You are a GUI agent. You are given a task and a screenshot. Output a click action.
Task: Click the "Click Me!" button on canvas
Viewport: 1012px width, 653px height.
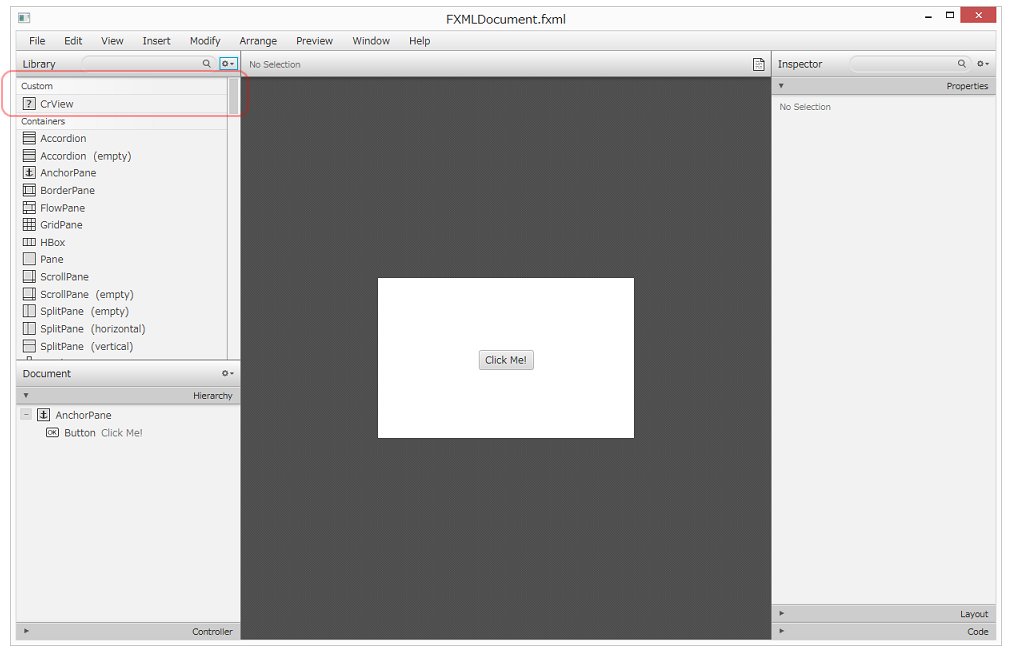tap(506, 360)
